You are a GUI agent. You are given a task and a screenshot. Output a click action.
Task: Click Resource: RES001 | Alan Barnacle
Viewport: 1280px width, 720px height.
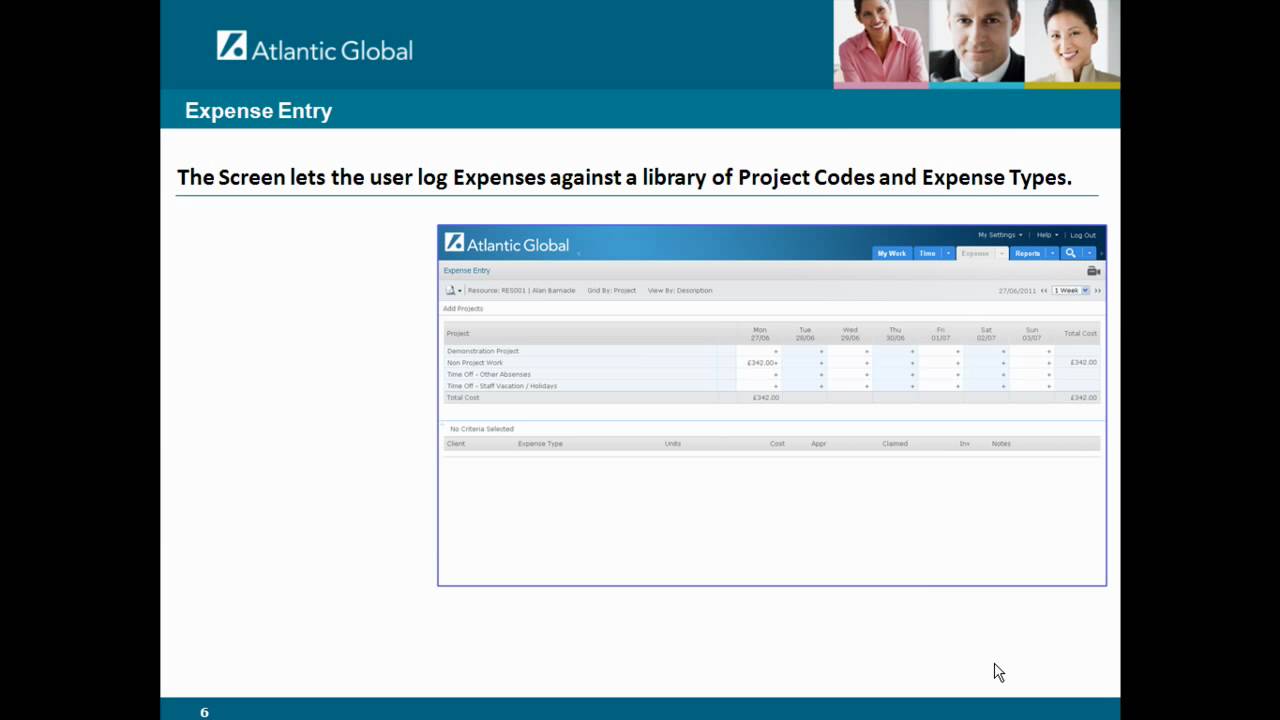(521, 291)
